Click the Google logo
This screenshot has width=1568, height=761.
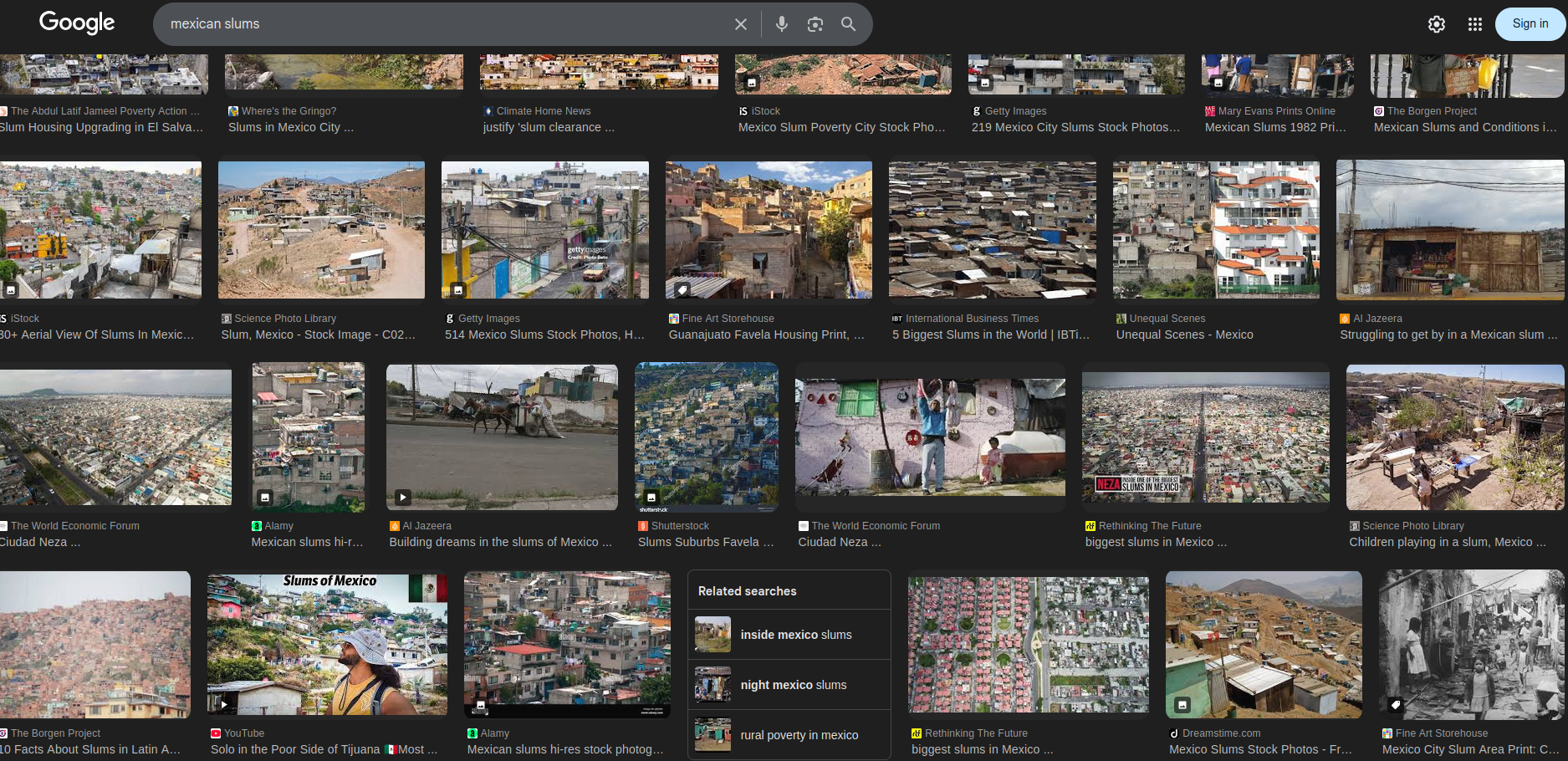click(77, 23)
